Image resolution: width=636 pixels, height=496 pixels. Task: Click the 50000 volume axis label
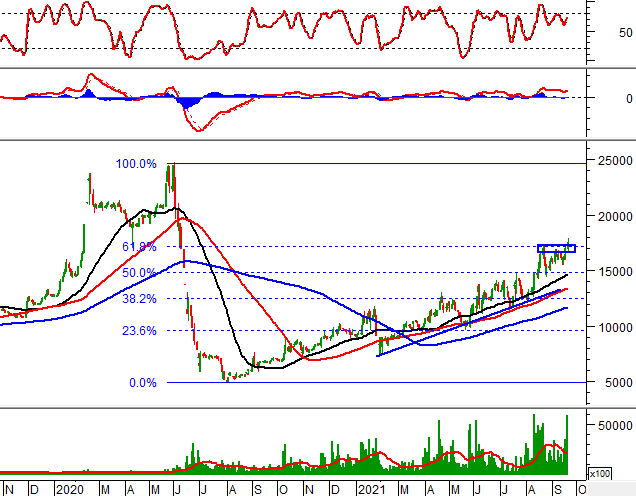[x=612, y=425]
